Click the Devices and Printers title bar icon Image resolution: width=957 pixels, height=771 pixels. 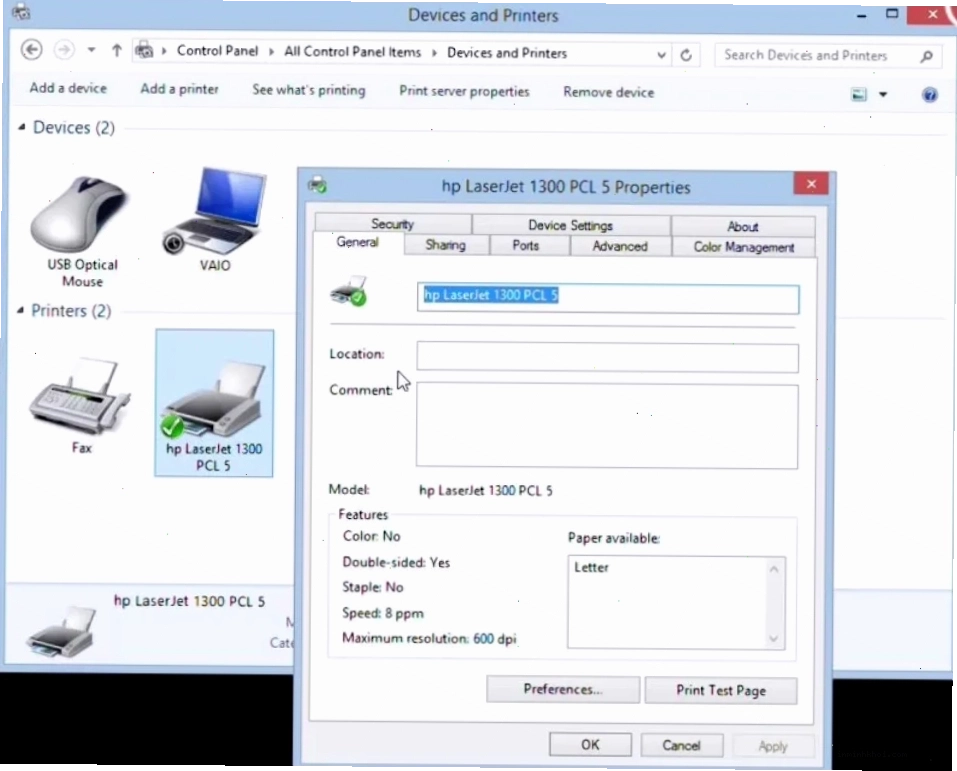[21, 12]
